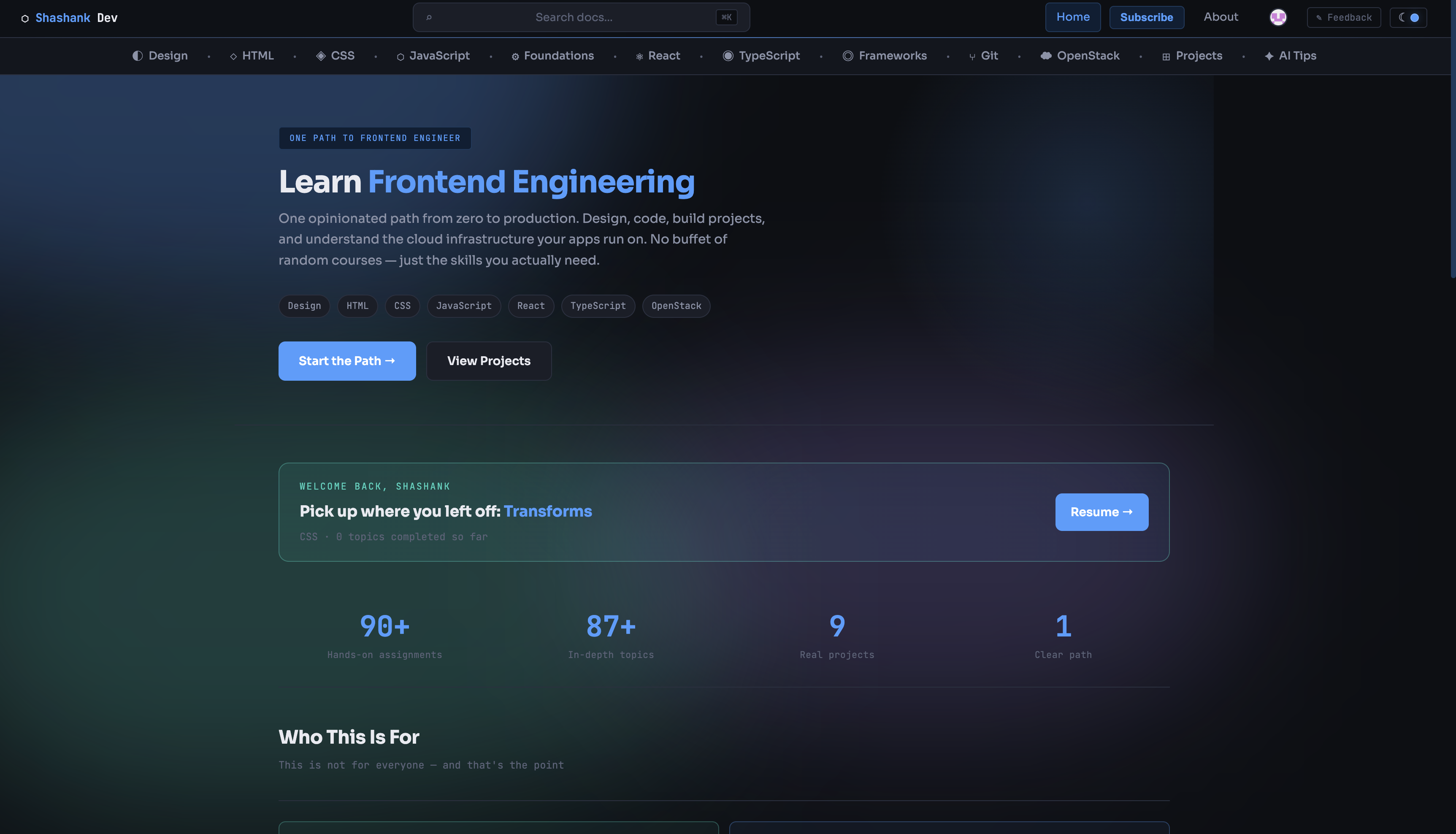
Task: Click the Git branch icon
Action: click(x=972, y=56)
